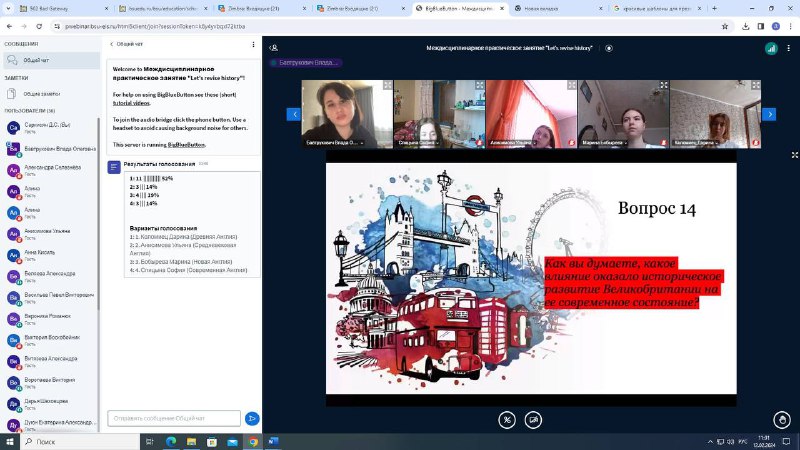
Task: Open Microsoft Edge from taskbar
Action: coord(171,442)
